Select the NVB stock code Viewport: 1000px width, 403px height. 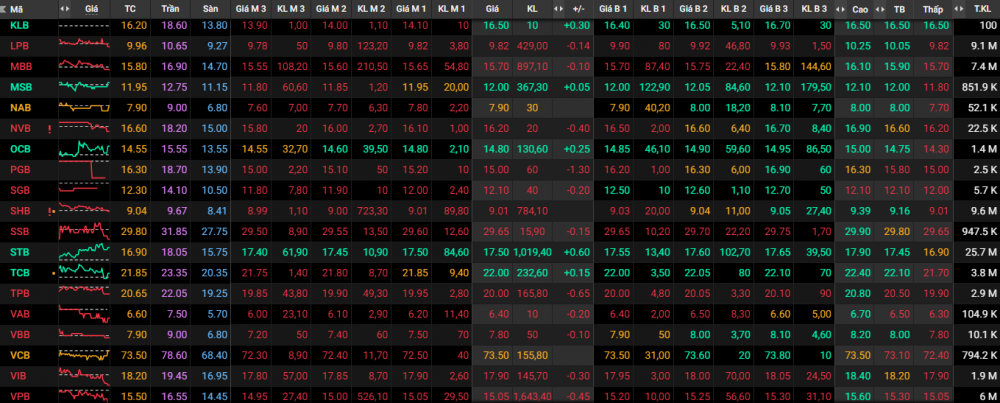[x=20, y=128]
